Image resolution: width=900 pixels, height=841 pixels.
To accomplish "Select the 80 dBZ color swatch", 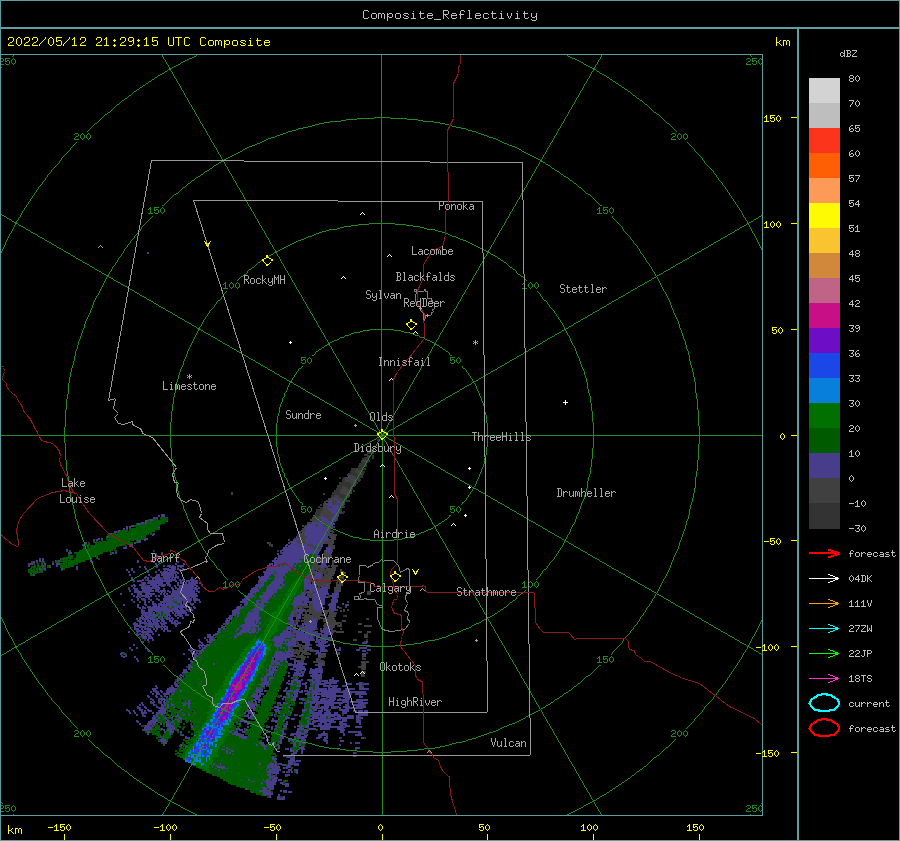I will point(824,91).
